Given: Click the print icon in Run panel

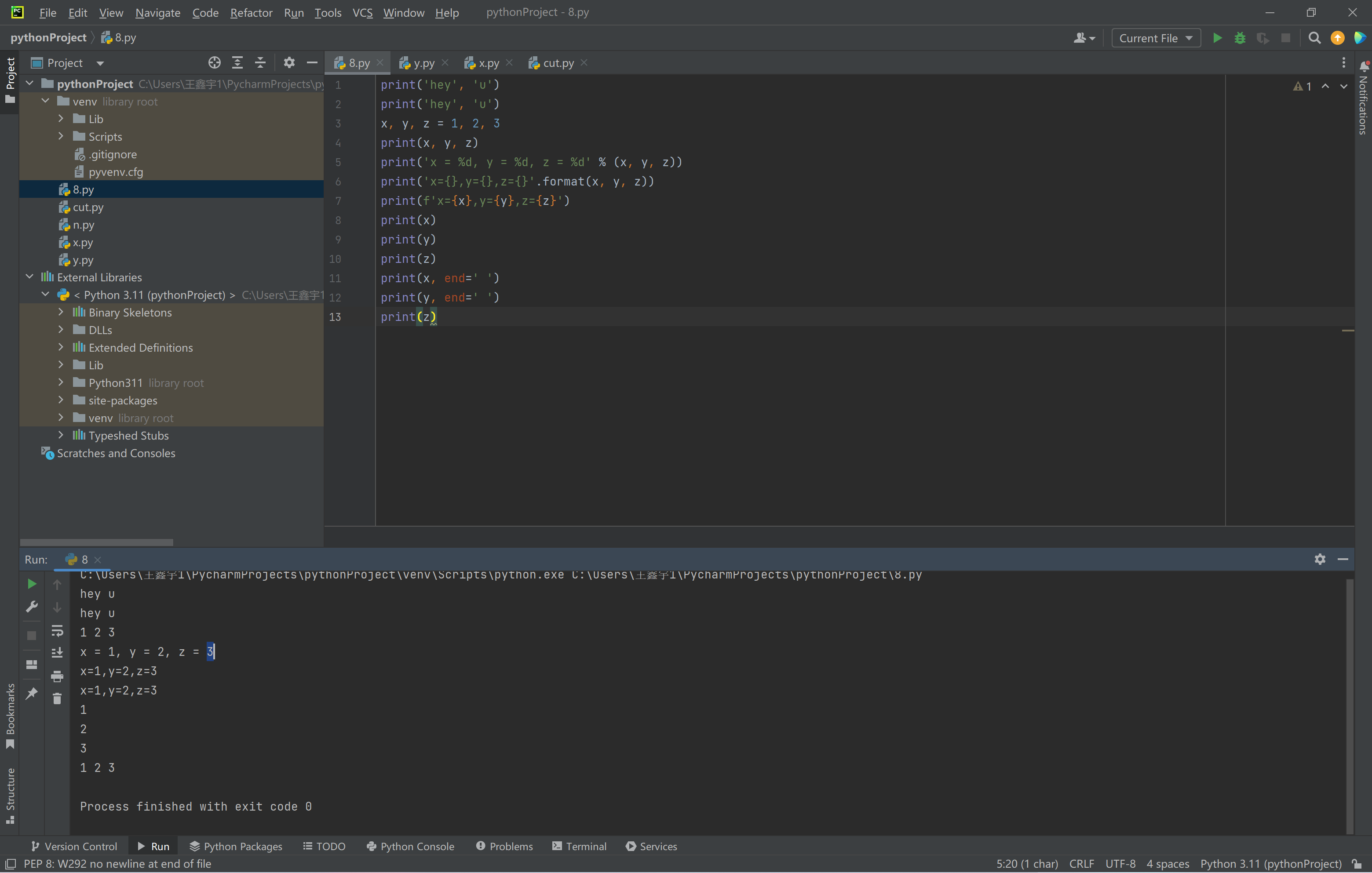Looking at the screenshot, I should (57, 676).
